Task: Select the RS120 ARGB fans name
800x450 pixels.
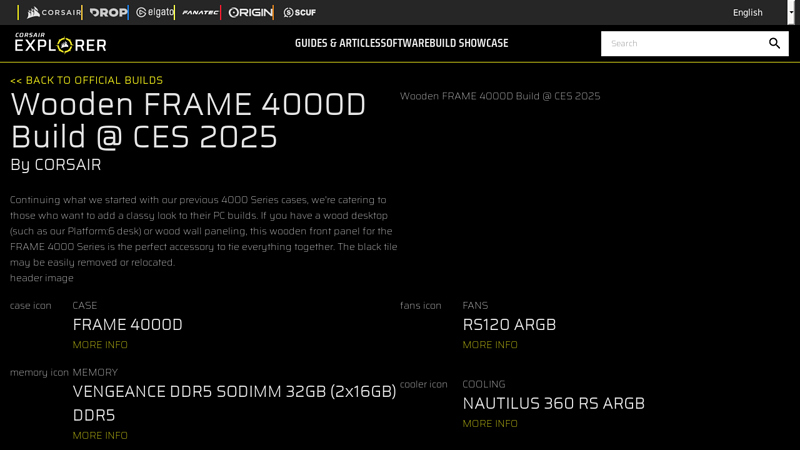Action: click(x=509, y=324)
